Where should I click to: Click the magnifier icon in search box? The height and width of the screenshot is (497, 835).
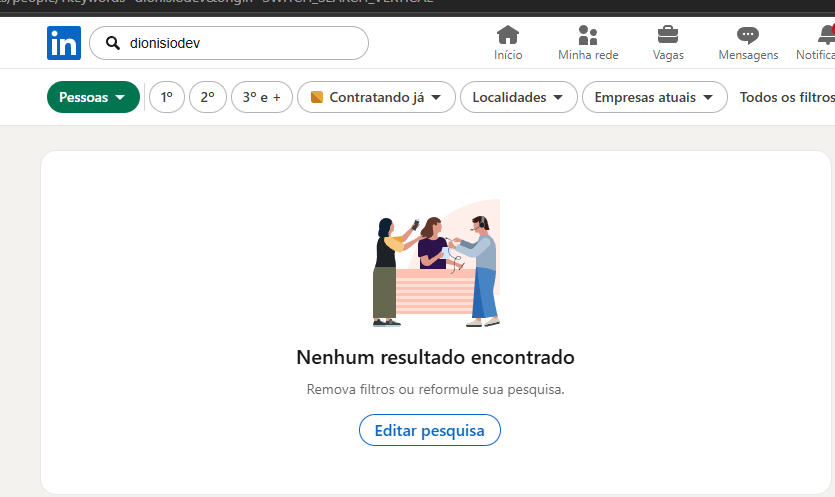click(112, 43)
